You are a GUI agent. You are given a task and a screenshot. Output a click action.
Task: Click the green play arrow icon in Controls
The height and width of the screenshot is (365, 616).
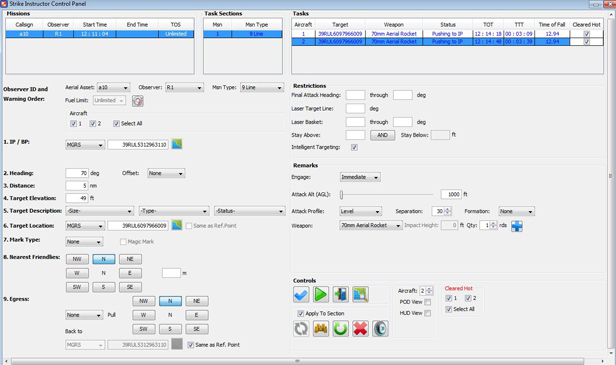tap(321, 294)
